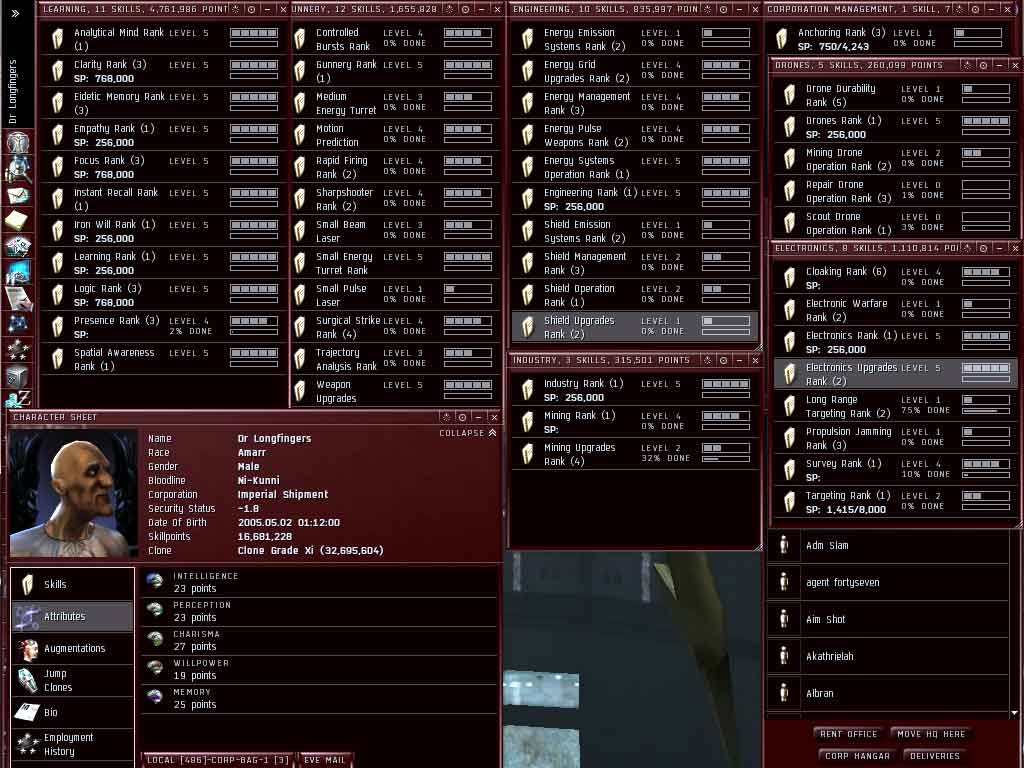Image resolution: width=1024 pixels, height=768 pixels.
Task: Select Aim Shot in member list
Action: click(x=888, y=619)
